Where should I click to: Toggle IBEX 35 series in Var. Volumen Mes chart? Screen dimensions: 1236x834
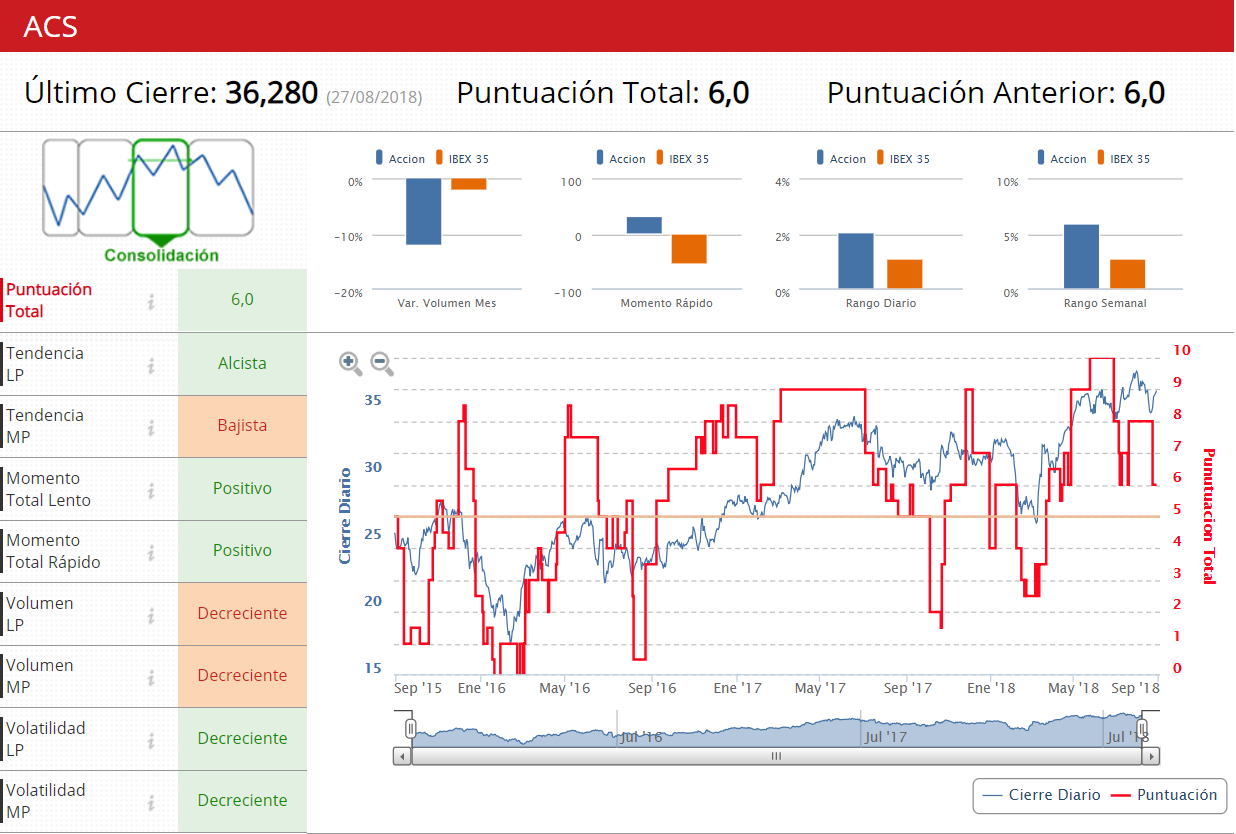(x=462, y=159)
